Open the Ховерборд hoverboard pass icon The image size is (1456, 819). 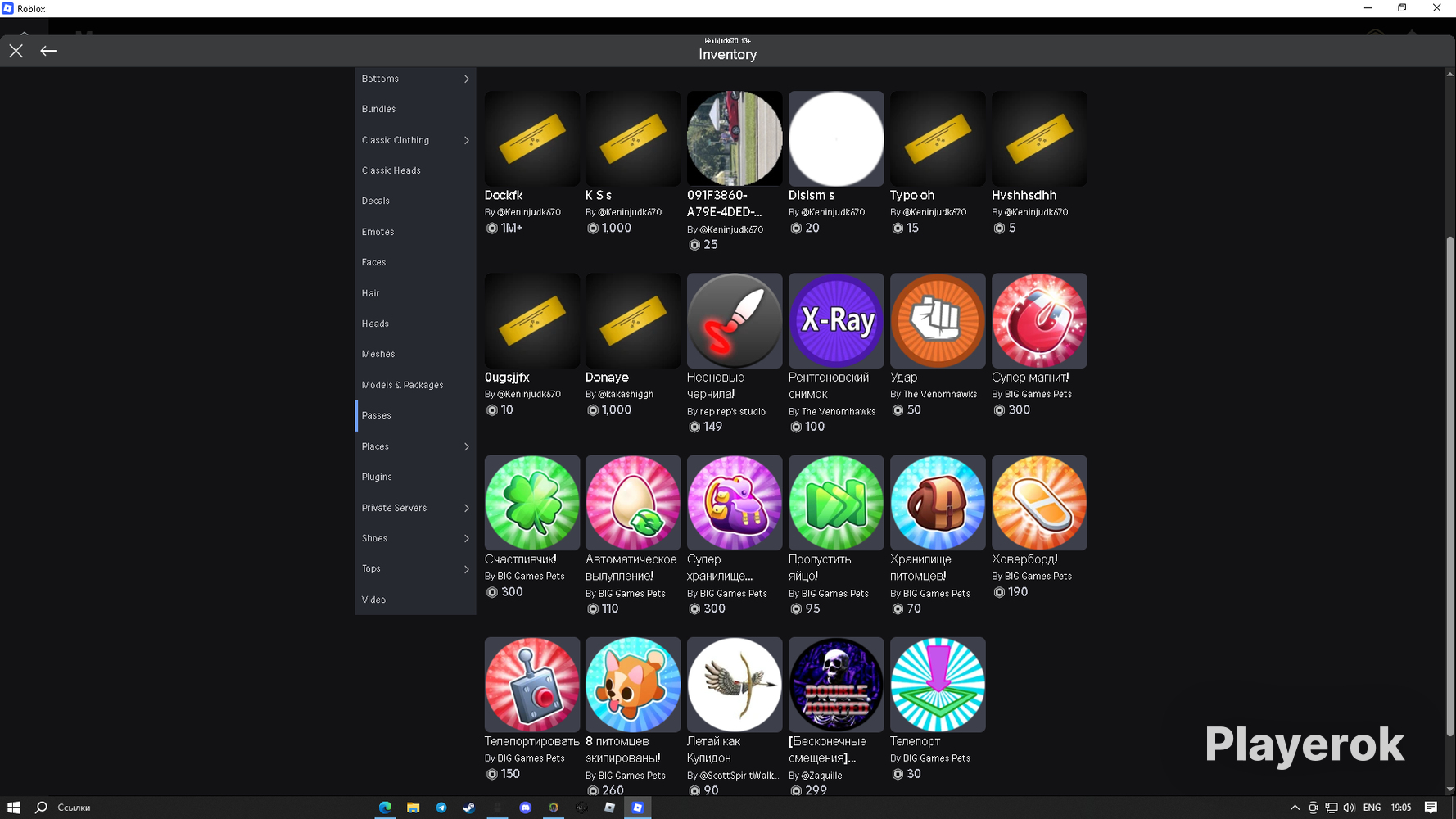tap(1039, 503)
